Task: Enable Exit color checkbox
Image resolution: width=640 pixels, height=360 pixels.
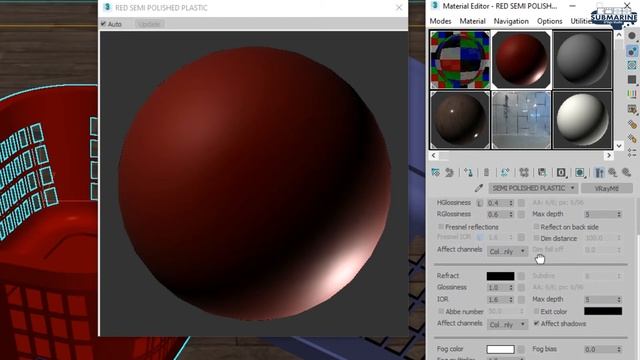Action: [x=536, y=311]
